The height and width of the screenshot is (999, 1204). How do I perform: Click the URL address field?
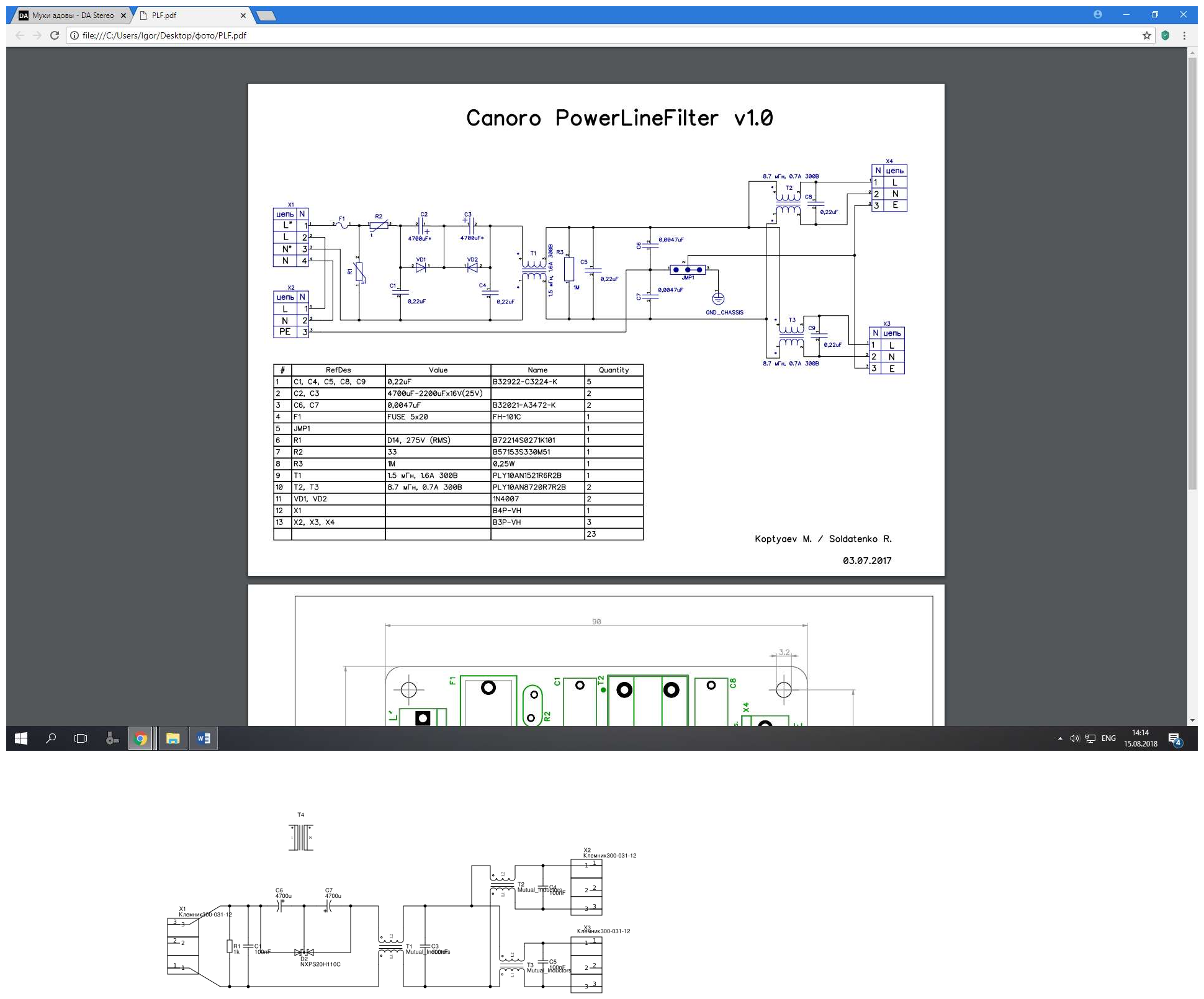point(559,35)
